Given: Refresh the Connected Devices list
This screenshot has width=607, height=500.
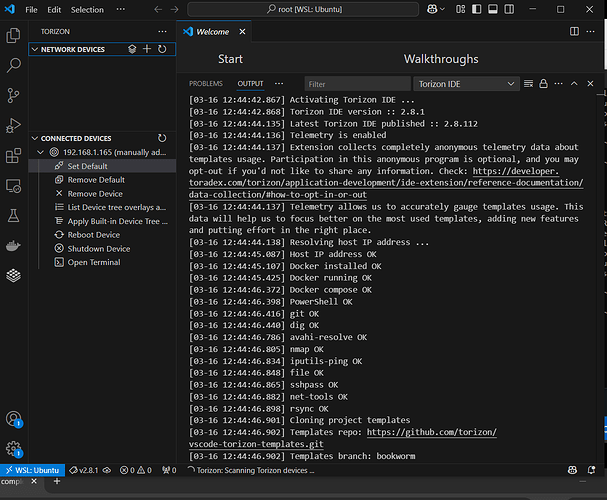Looking at the screenshot, I should coord(162,138).
